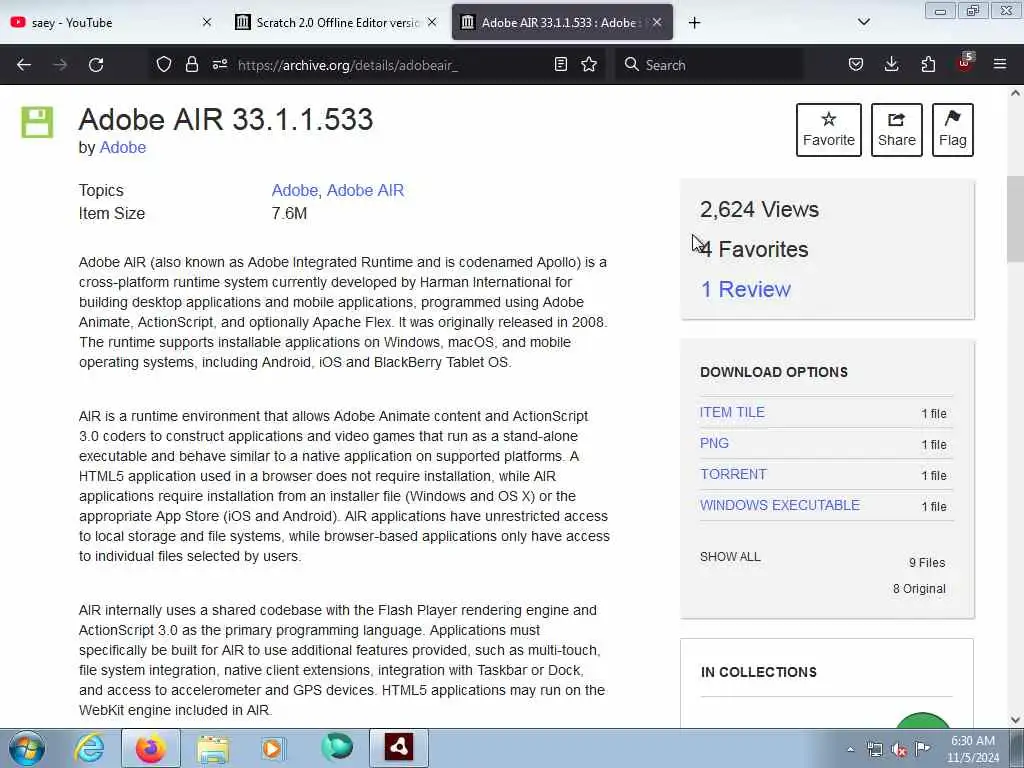Click the uBlock extension icon with badge
The width and height of the screenshot is (1024, 768).
[965, 63]
